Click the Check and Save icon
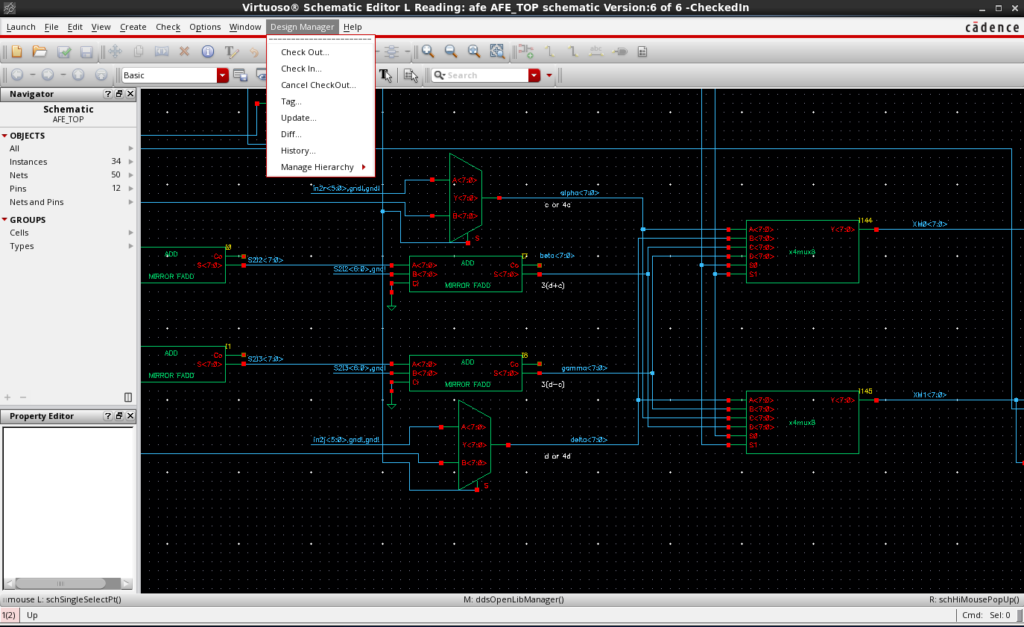This screenshot has width=1024, height=627. coord(63,52)
